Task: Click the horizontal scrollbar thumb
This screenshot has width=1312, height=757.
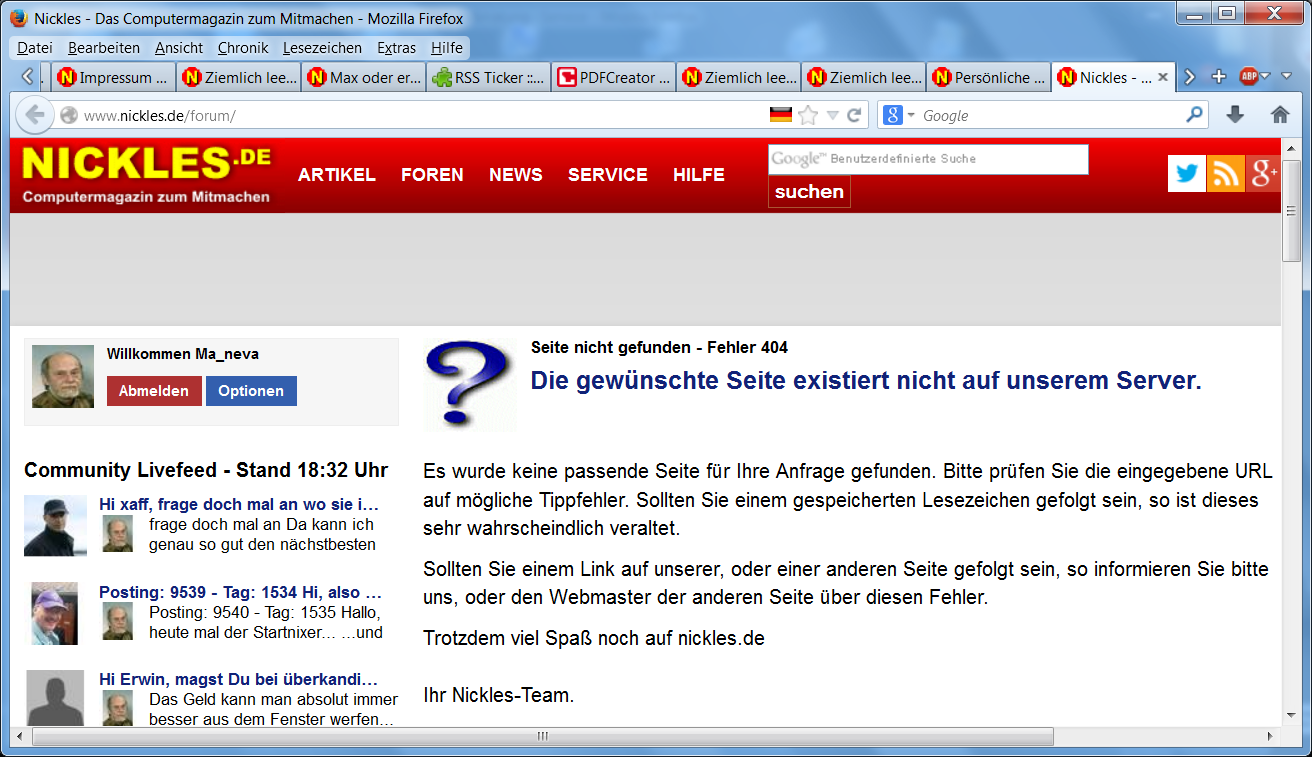Action: (x=543, y=737)
